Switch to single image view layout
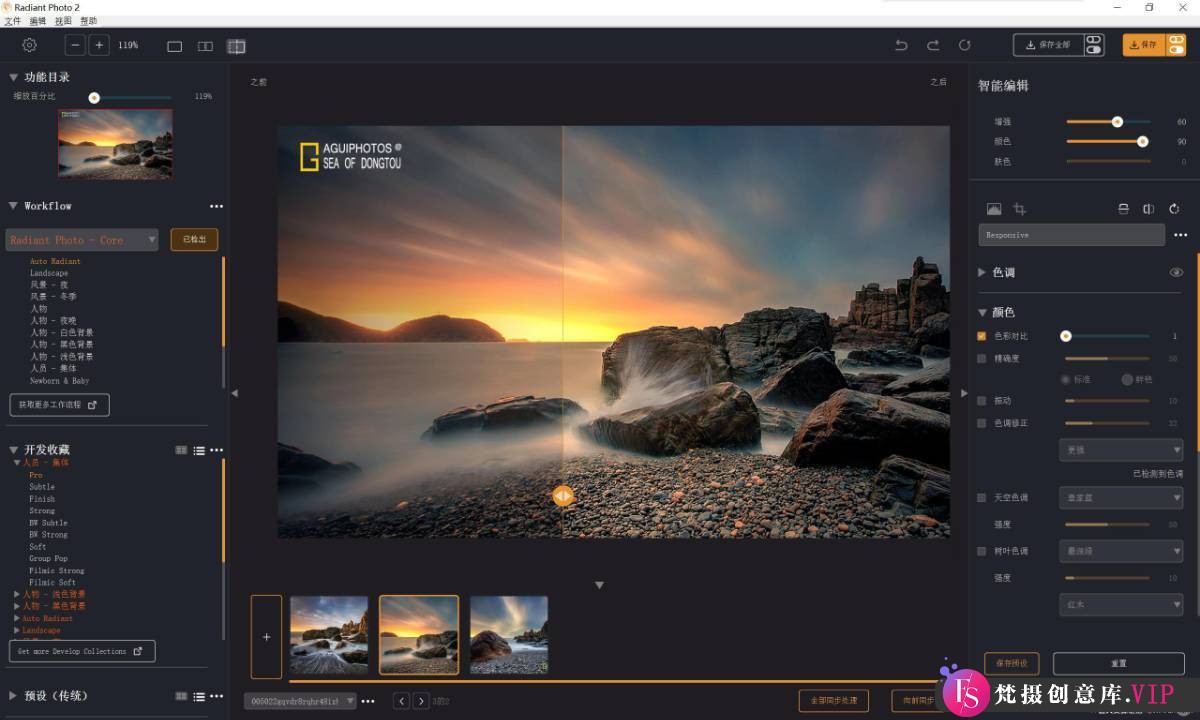Image resolution: width=1200 pixels, height=720 pixels. point(175,46)
